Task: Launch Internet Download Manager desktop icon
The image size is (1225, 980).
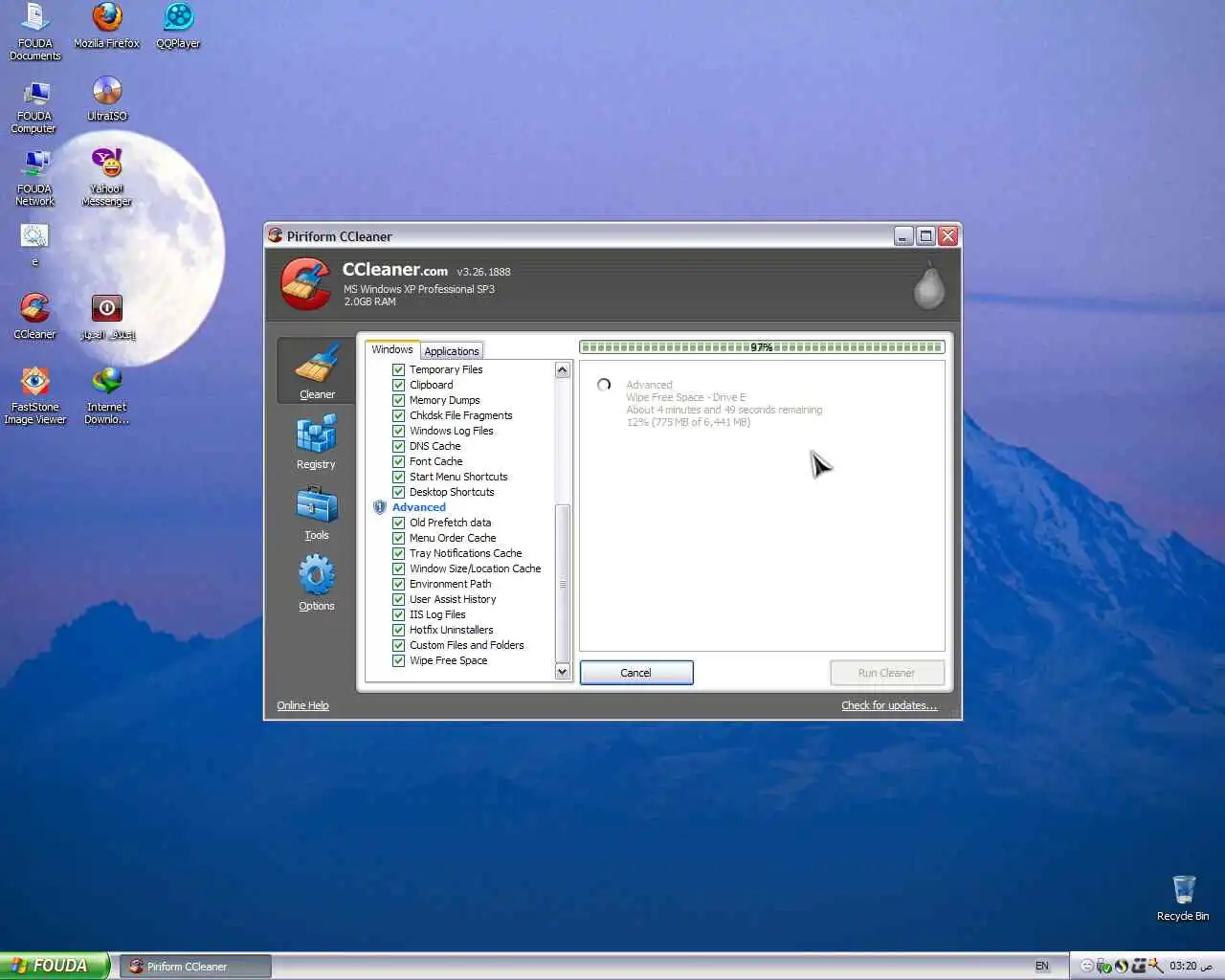Action: tap(106, 395)
